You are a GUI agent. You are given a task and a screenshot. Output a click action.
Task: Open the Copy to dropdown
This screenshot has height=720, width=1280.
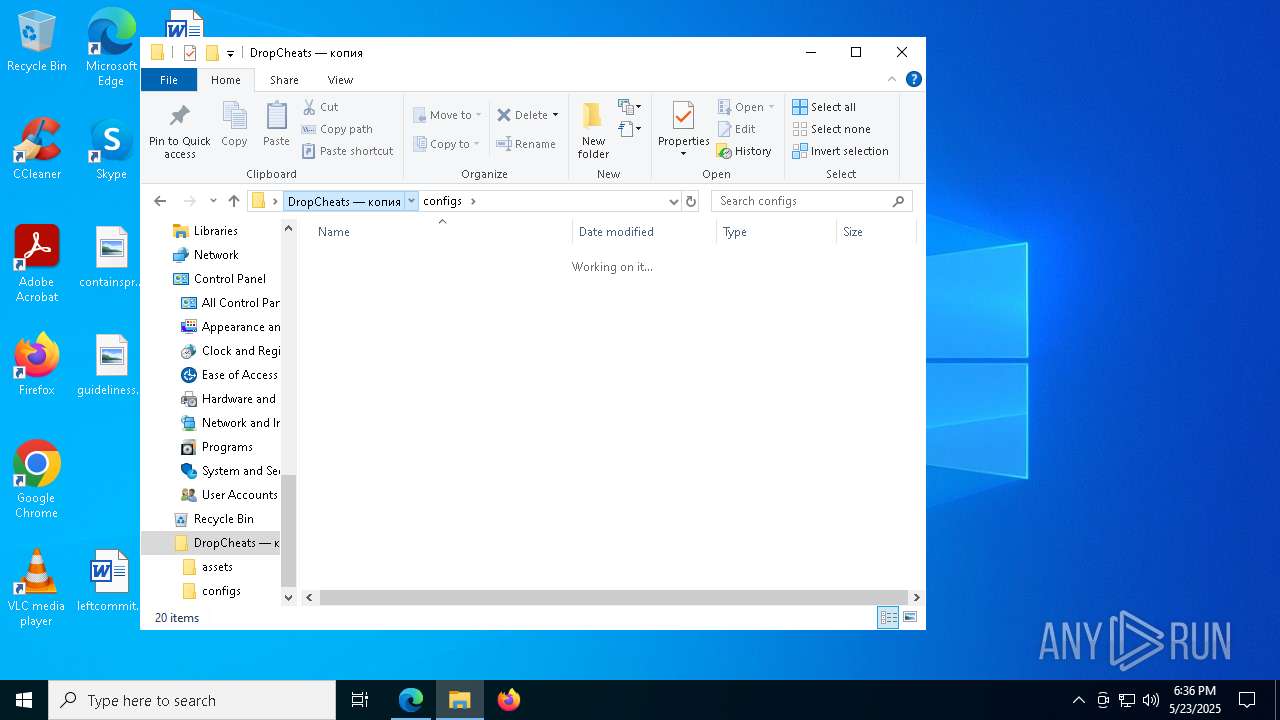tap(446, 144)
